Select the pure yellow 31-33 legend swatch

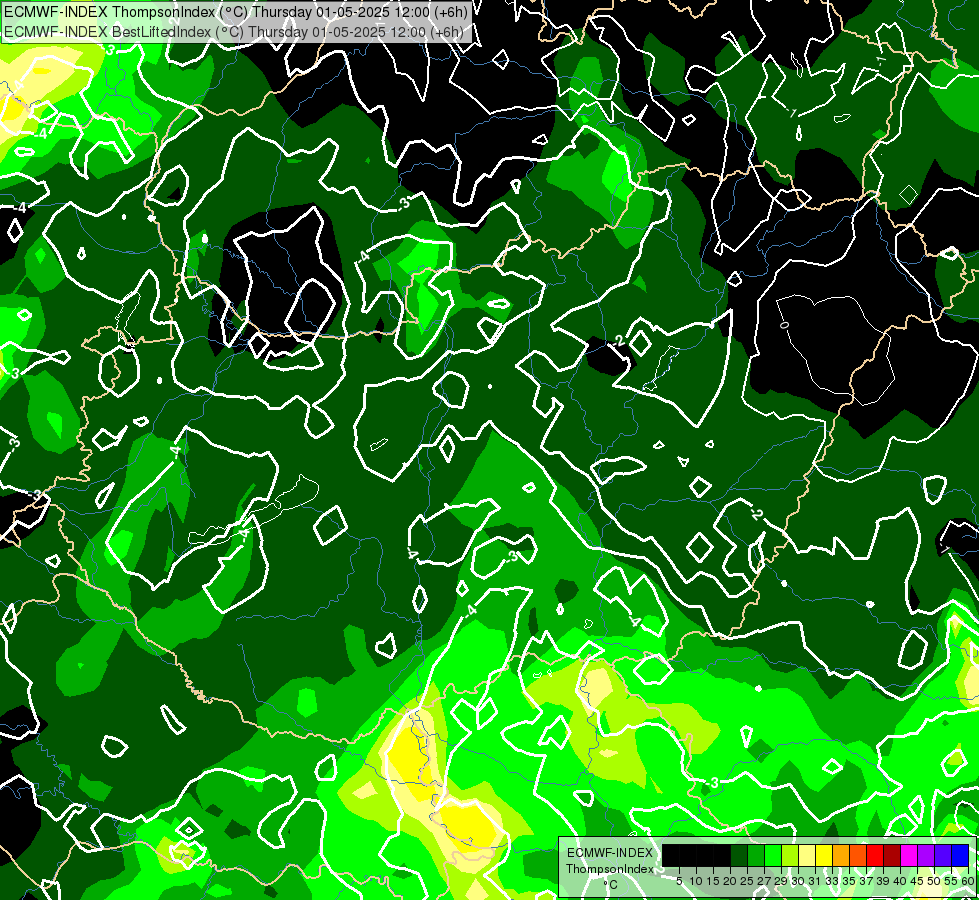coord(824,855)
